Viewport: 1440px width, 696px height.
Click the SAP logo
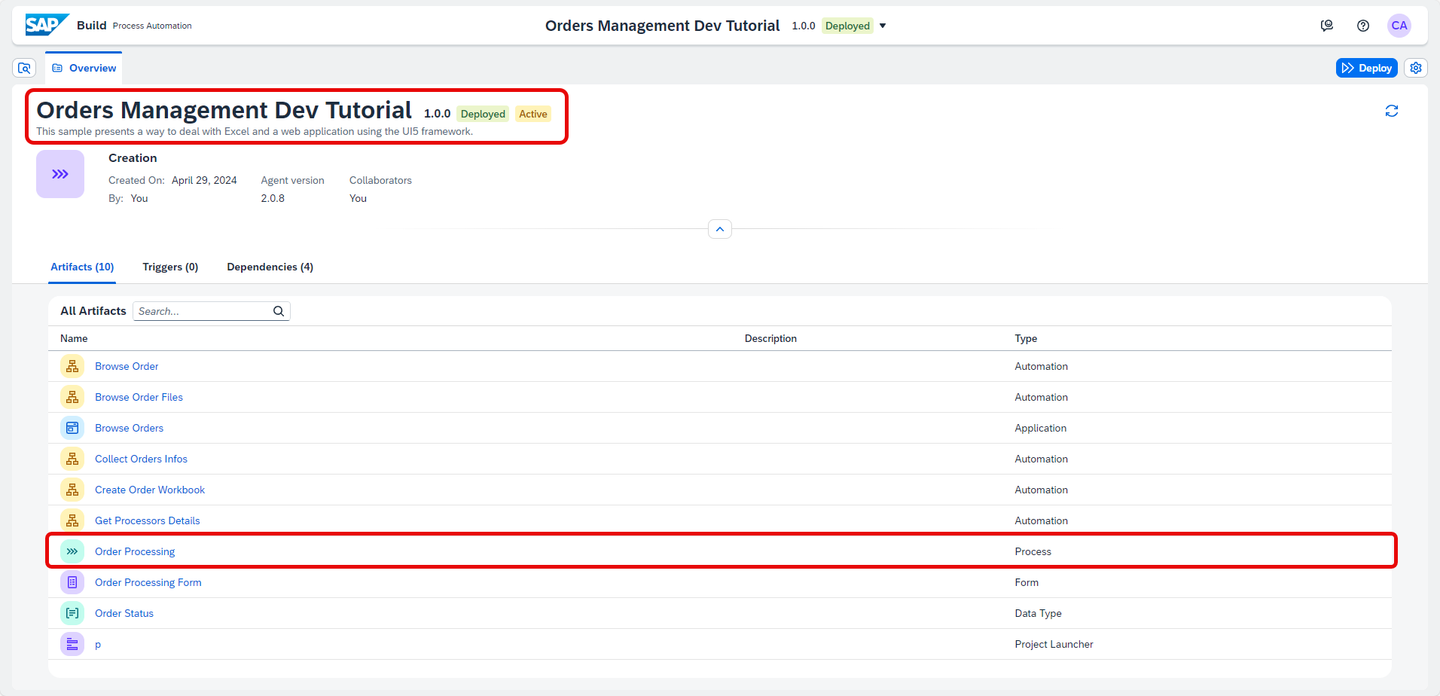pos(47,25)
